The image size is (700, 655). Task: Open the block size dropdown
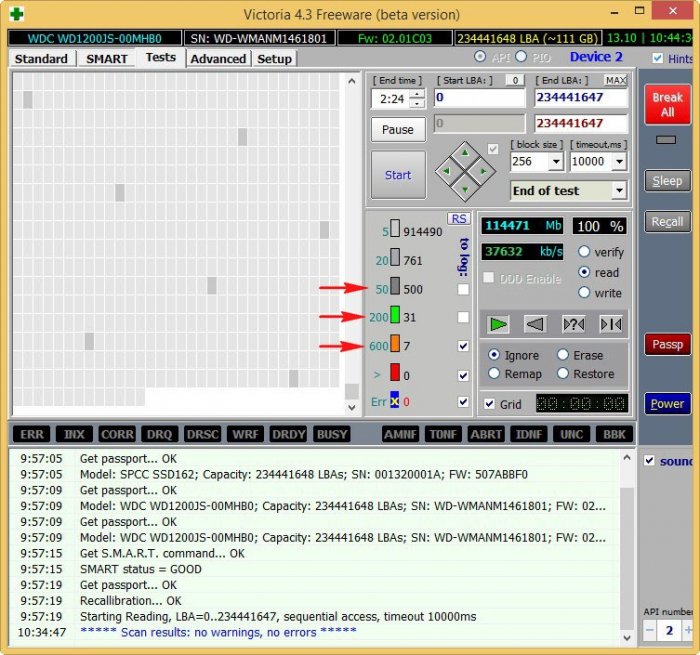click(x=556, y=162)
